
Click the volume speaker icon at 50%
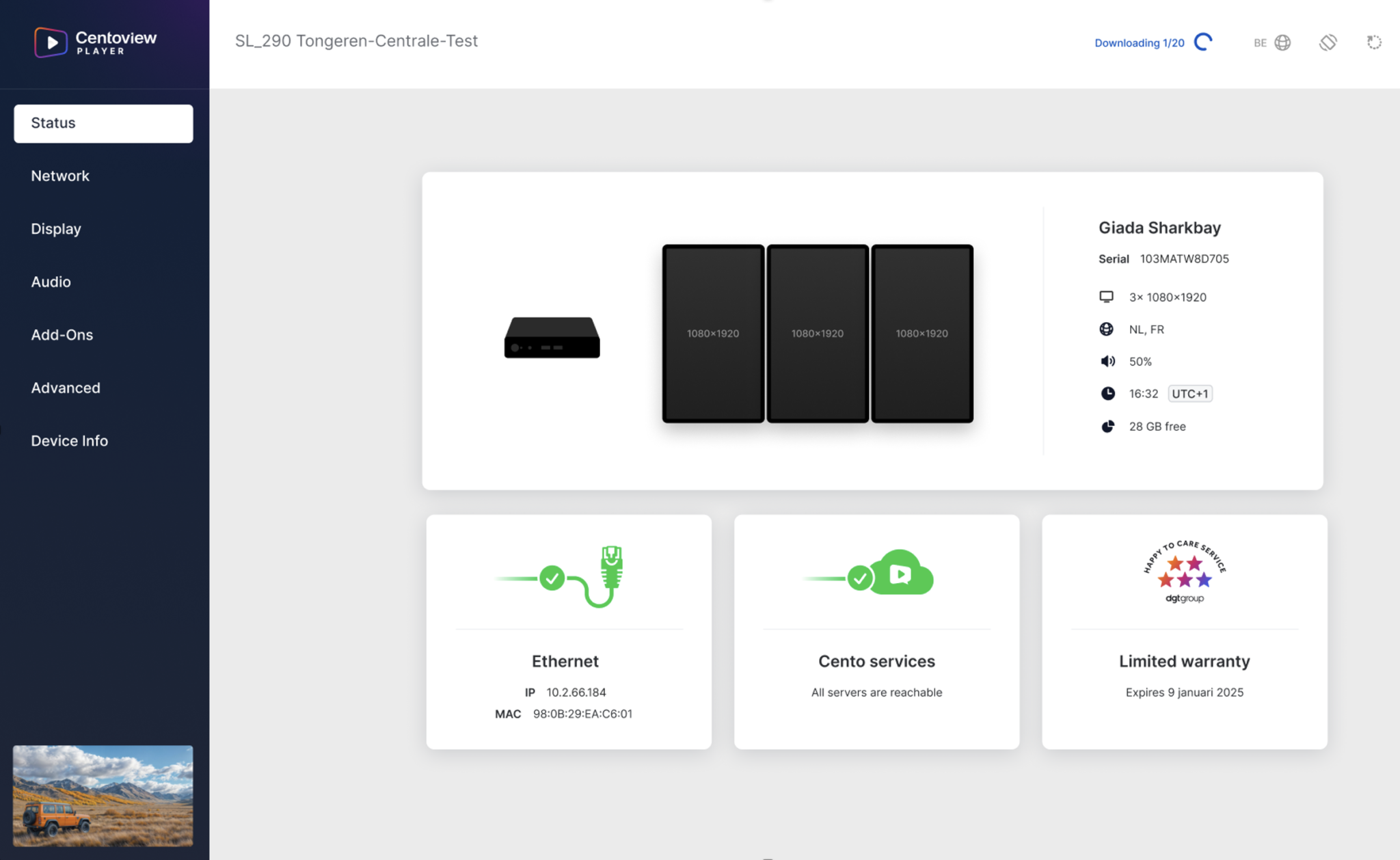[x=1107, y=361]
